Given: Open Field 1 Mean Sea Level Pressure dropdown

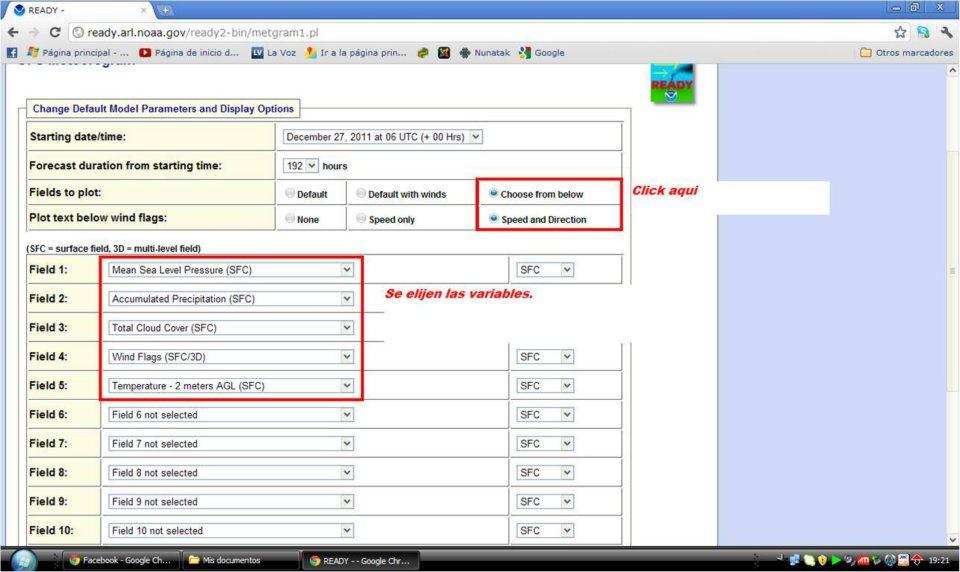Looking at the screenshot, I should pos(231,270).
